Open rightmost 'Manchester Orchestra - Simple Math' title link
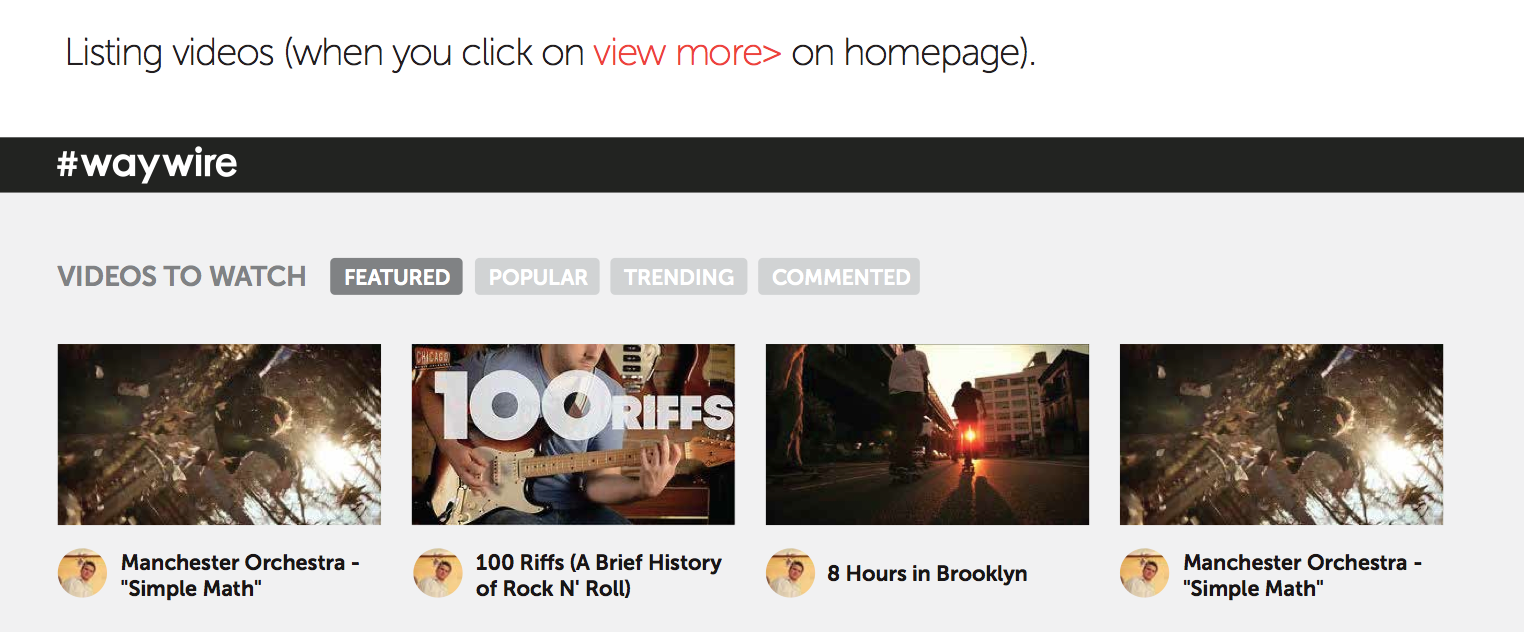The width and height of the screenshot is (1524, 632). point(1302,575)
